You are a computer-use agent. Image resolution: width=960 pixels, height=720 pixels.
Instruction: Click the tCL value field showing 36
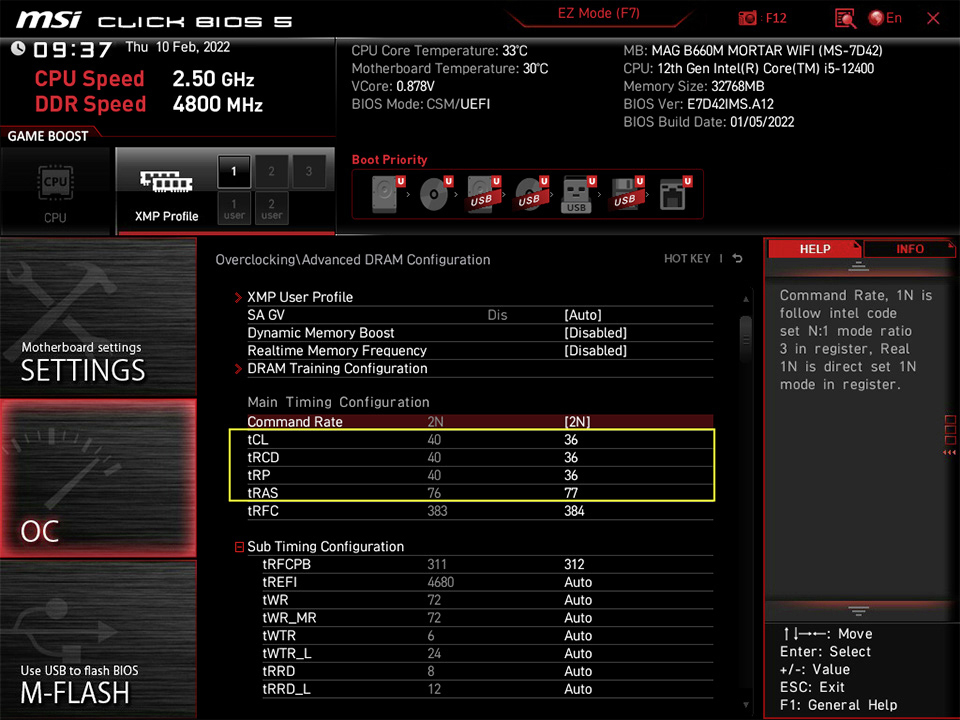571,440
